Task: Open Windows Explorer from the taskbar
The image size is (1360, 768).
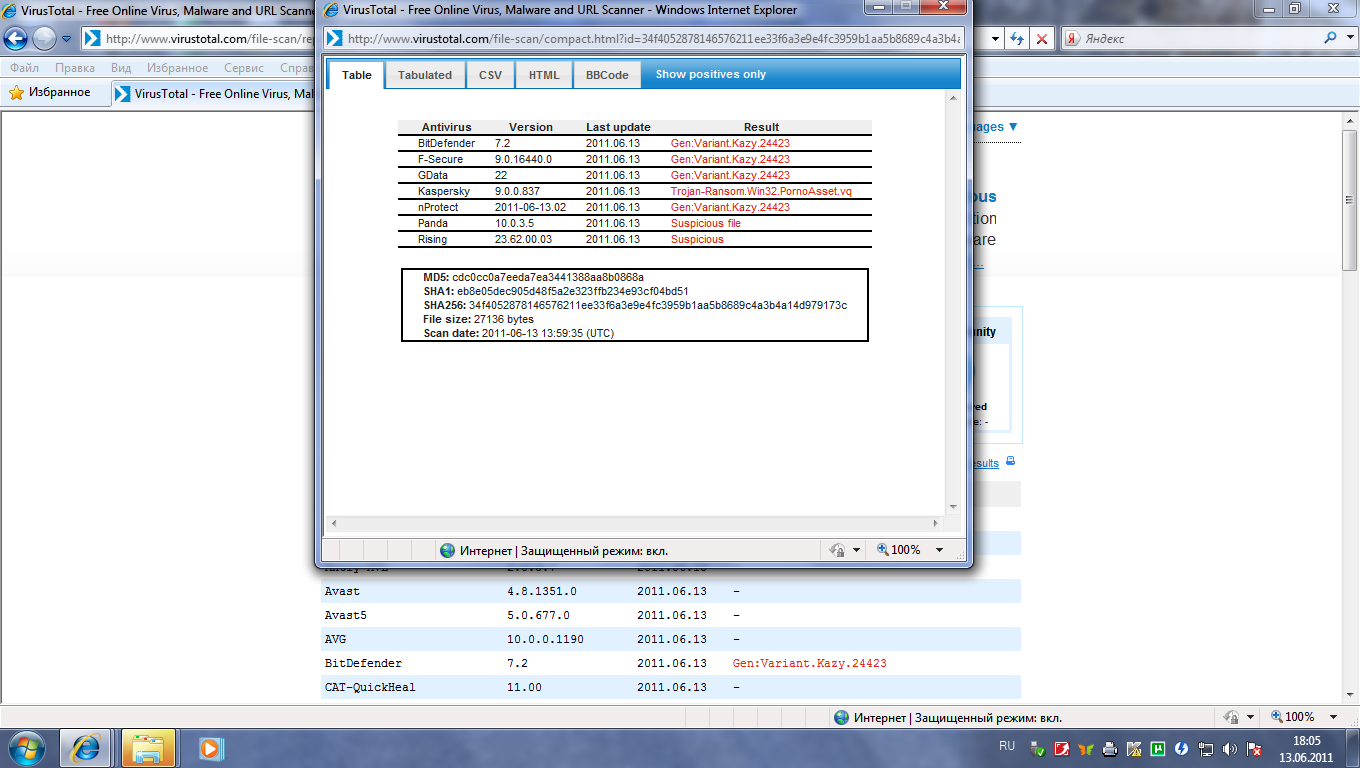Action: coord(149,748)
